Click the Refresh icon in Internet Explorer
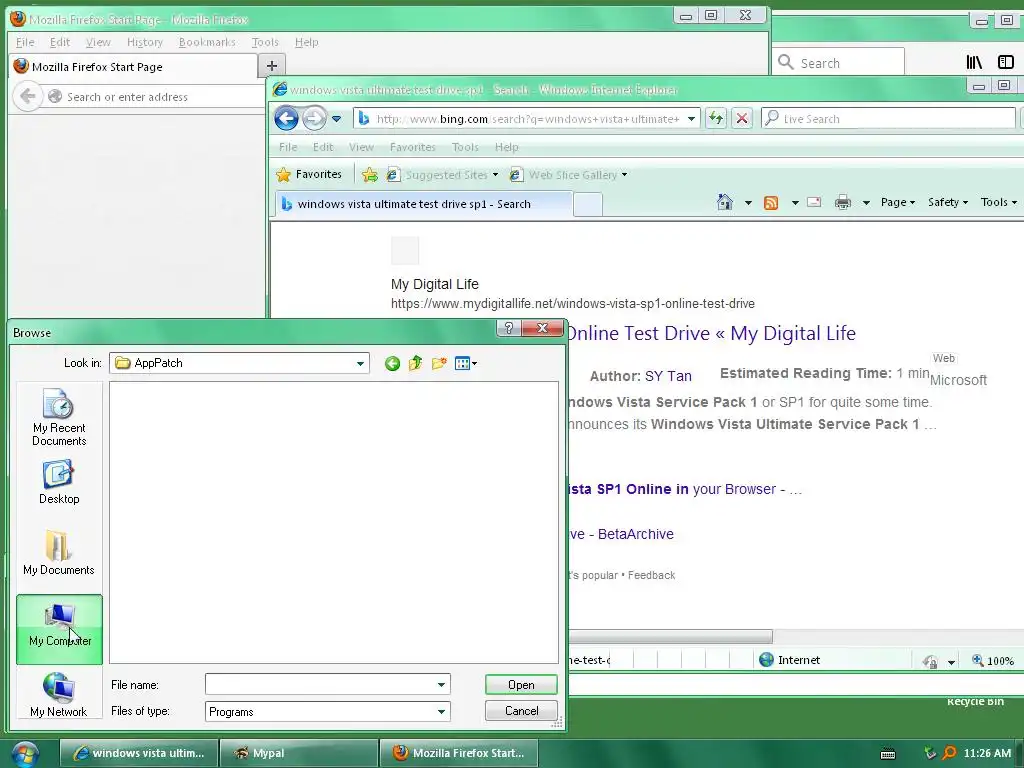The image size is (1024, 768). (x=716, y=118)
